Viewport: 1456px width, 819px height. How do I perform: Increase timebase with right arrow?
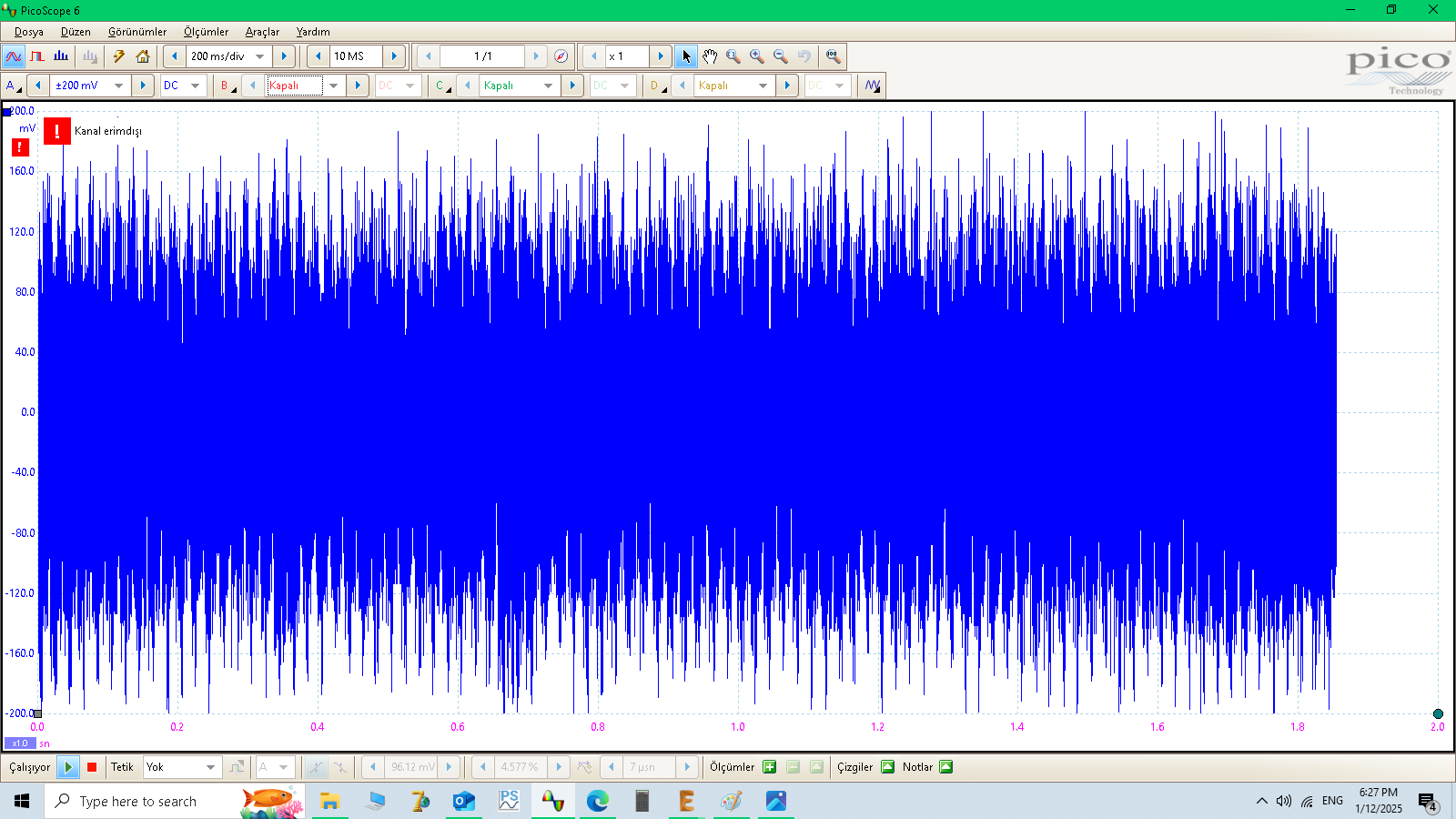pos(284,56)
